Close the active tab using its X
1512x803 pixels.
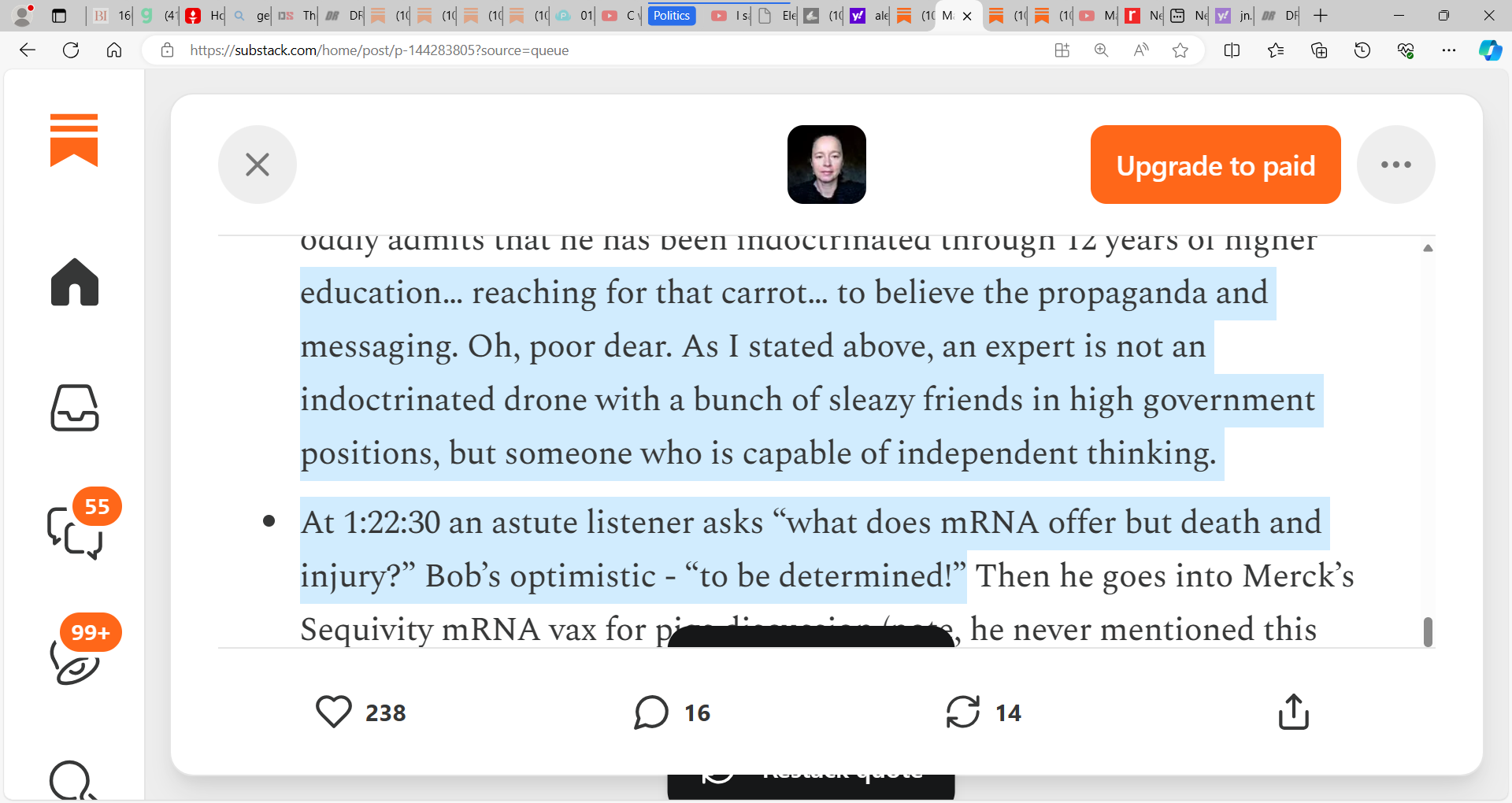967,16
